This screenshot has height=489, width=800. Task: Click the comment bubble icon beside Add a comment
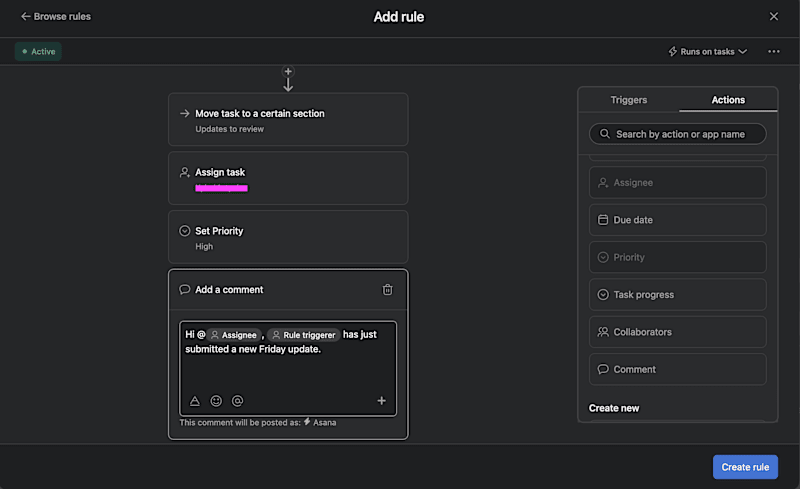184,289
